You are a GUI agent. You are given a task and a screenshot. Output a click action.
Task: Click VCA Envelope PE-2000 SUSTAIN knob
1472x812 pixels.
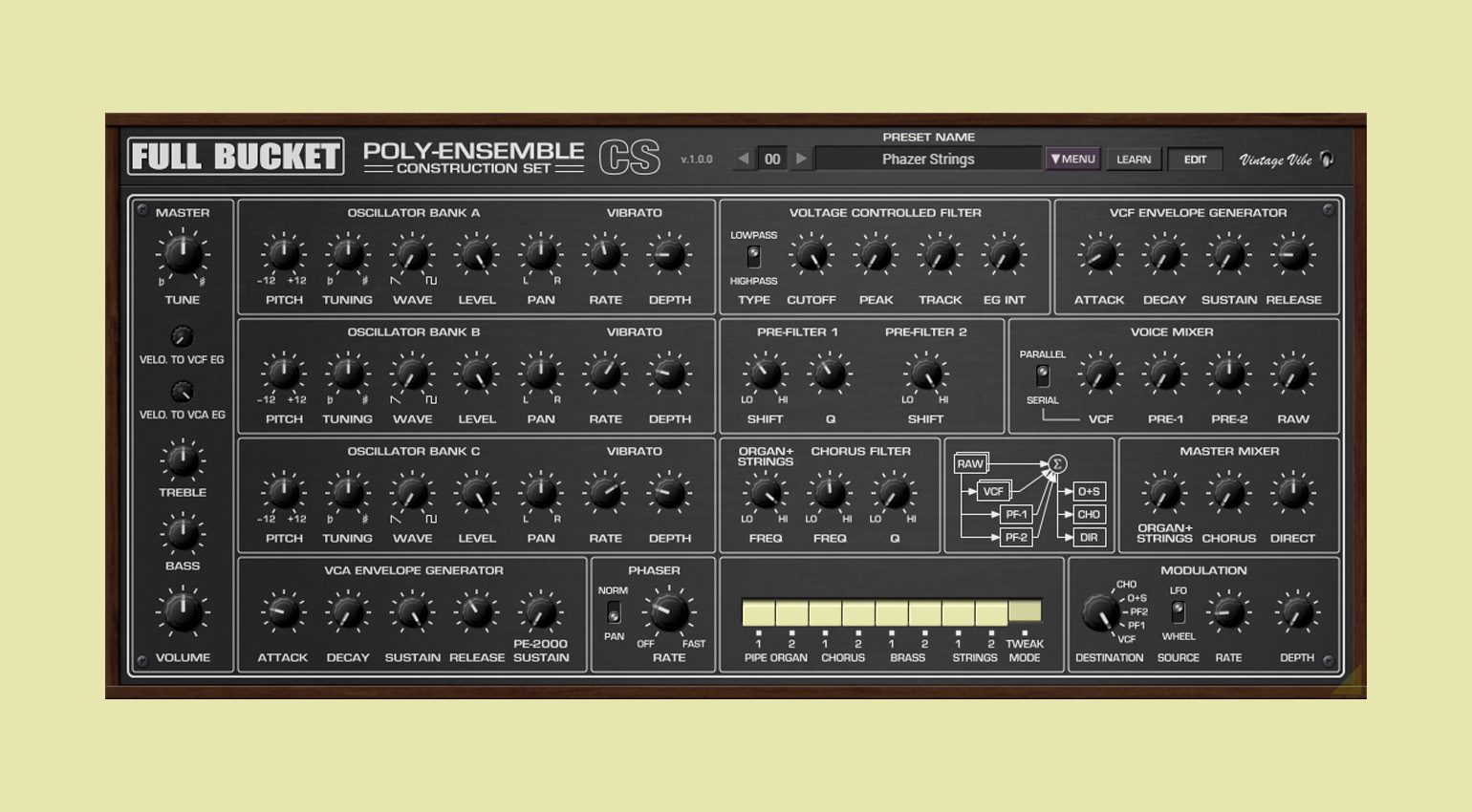[x=540, y=612]
